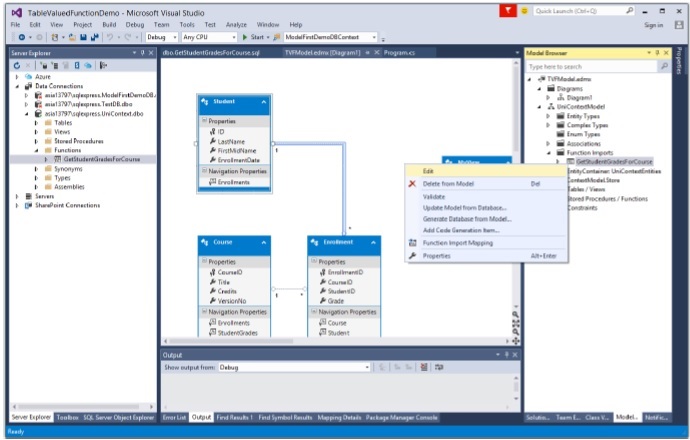Screen dimensions: 690x440
Task: Click the Quick Launch search box
Action: pos(584,11)
